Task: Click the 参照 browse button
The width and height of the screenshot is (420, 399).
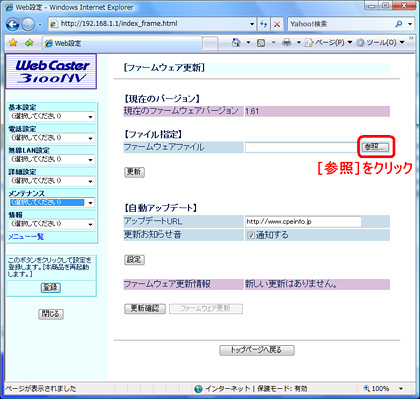Action: (x=375, y=147)
